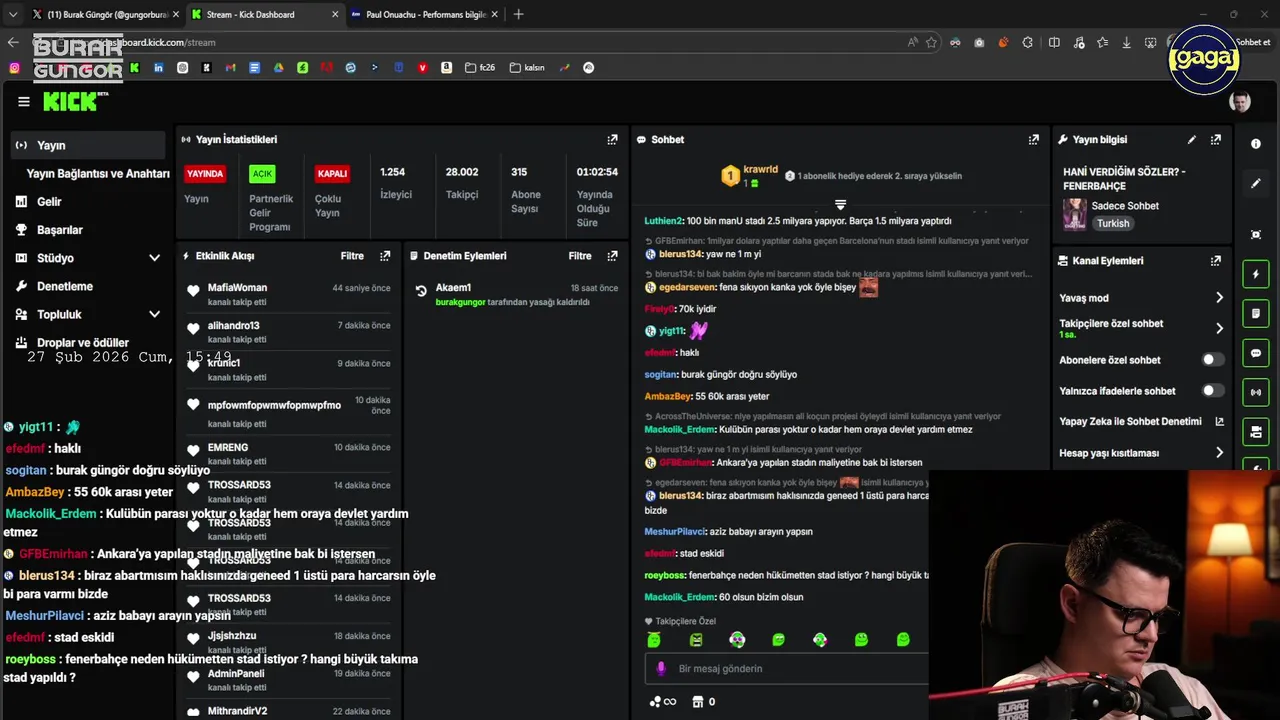Click the gift shop icon below chat input
This screenshot has height=720, width=1280.
pos(698,702)
